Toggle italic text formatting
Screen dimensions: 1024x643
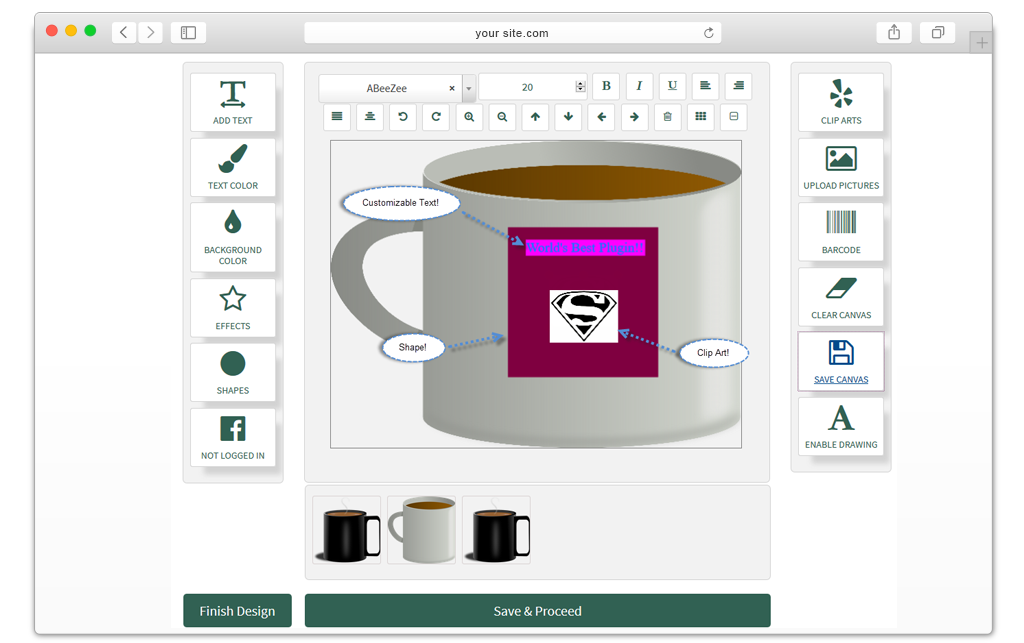(639, 86)
